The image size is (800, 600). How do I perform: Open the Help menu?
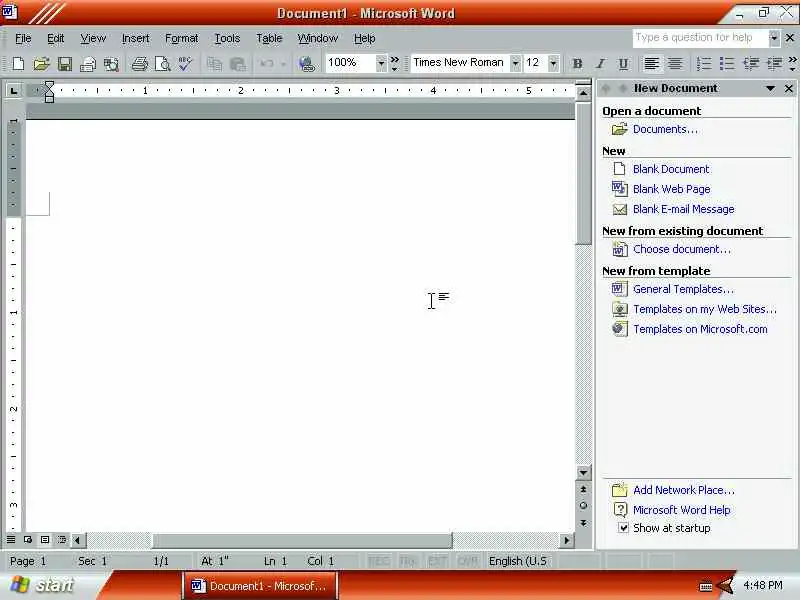point(364,38)
